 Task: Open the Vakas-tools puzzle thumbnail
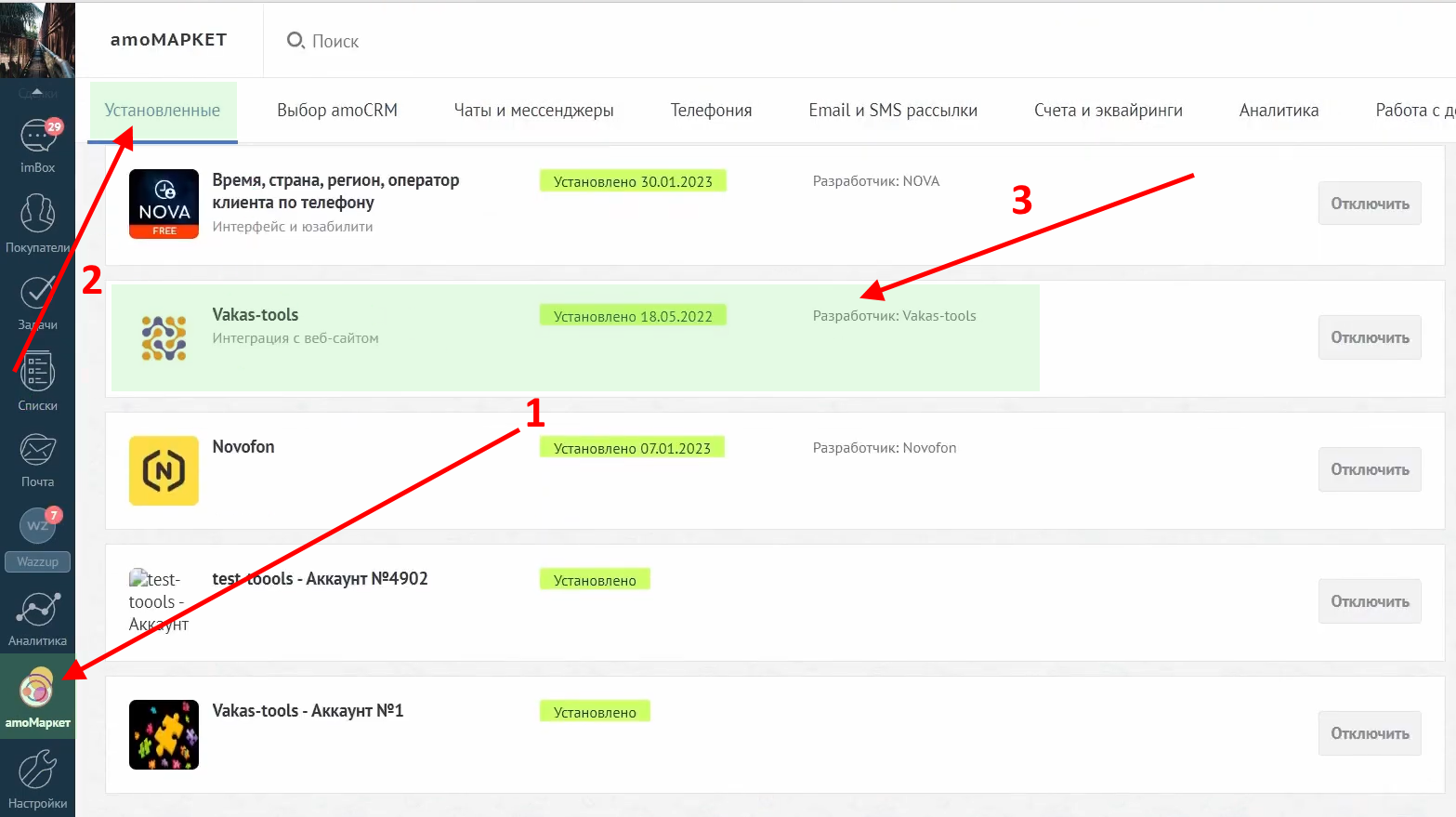coord(164,734)
